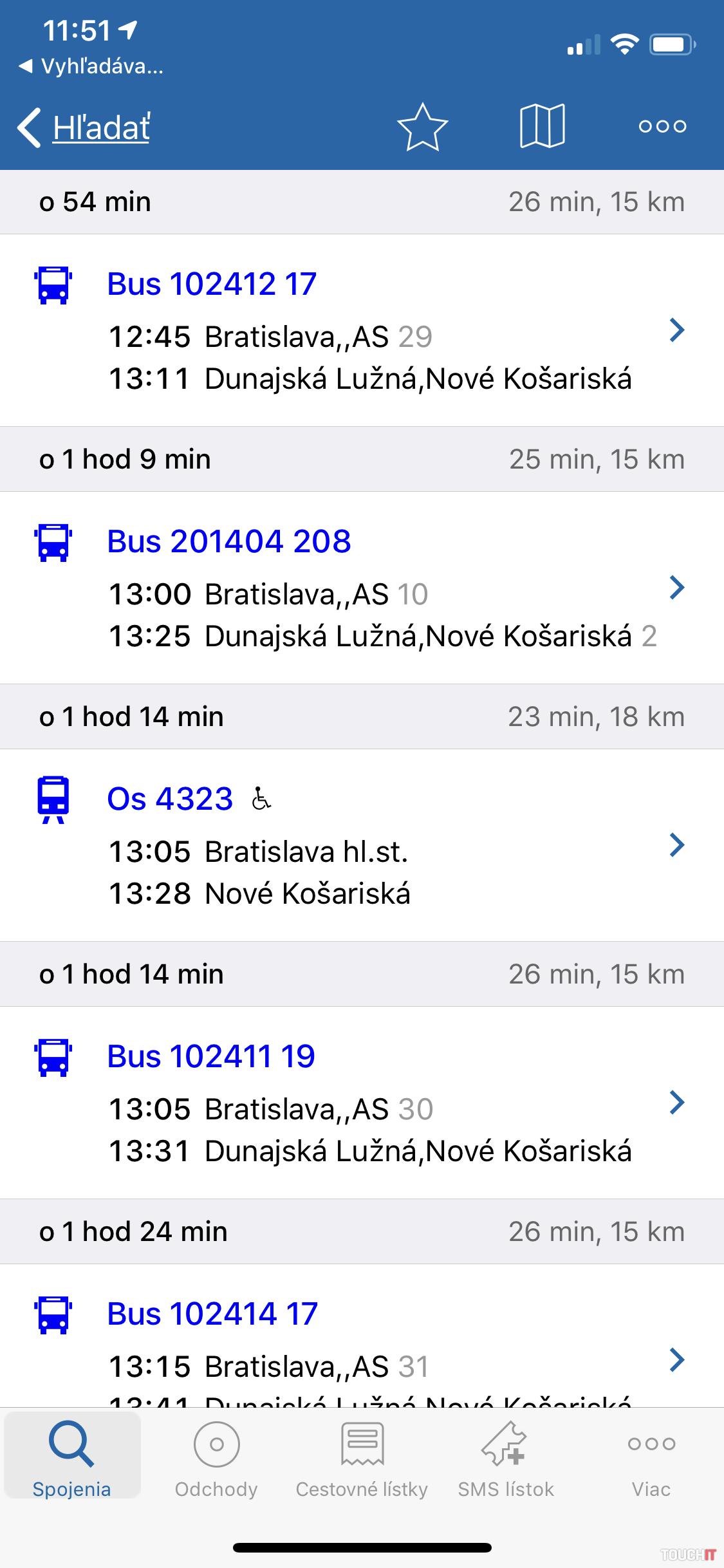Expand details chevron for 12:45 Bratislava connection

tap(676, 330)
